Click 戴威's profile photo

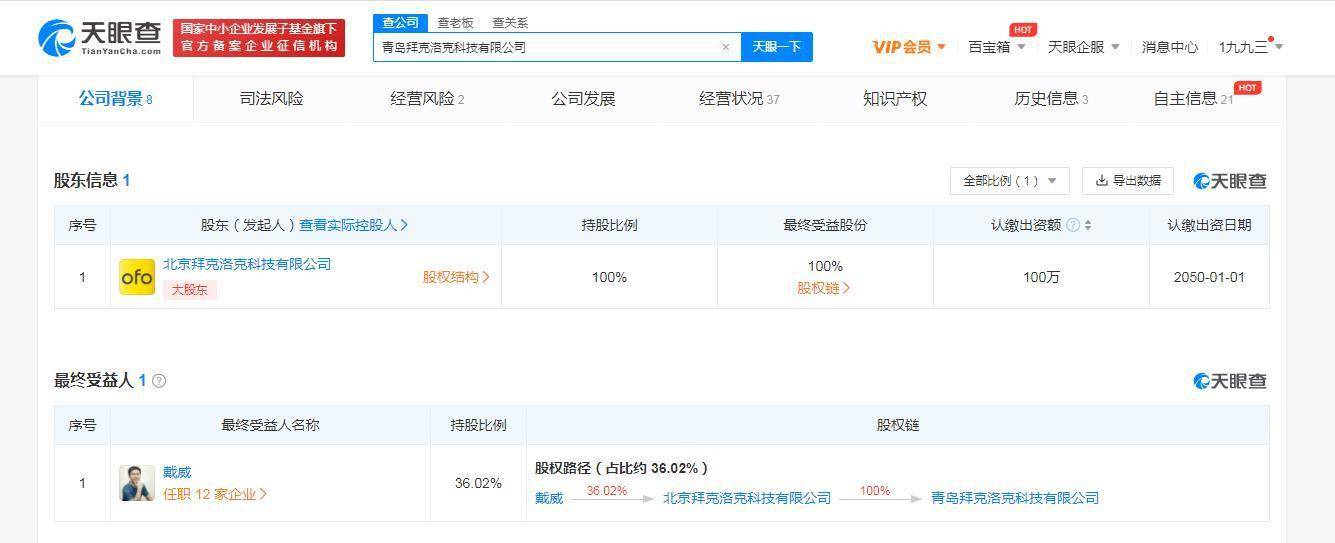click(137, 483)
